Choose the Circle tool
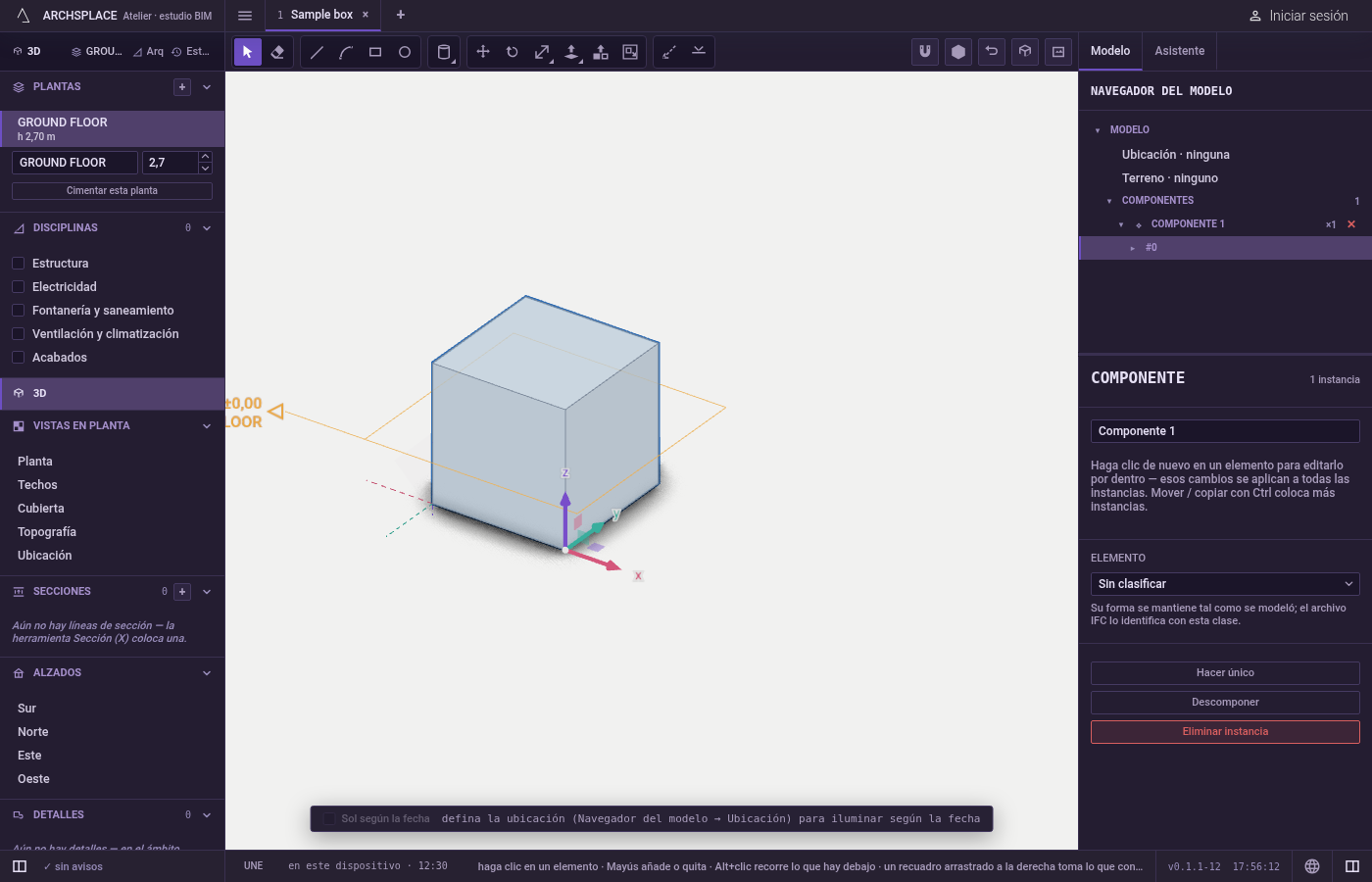The image size is (1372, 882). (405, 52)
